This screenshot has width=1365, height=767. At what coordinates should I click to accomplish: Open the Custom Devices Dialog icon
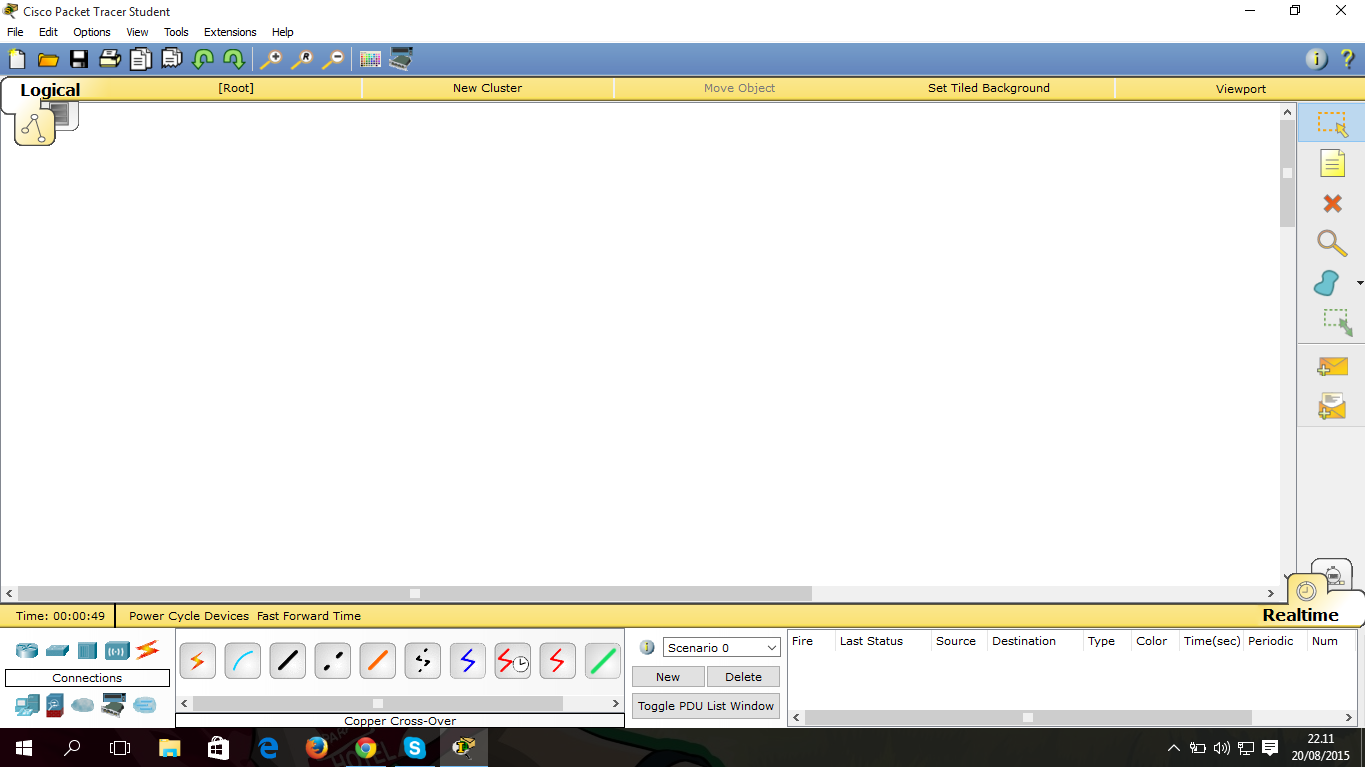tap(401, 59)
